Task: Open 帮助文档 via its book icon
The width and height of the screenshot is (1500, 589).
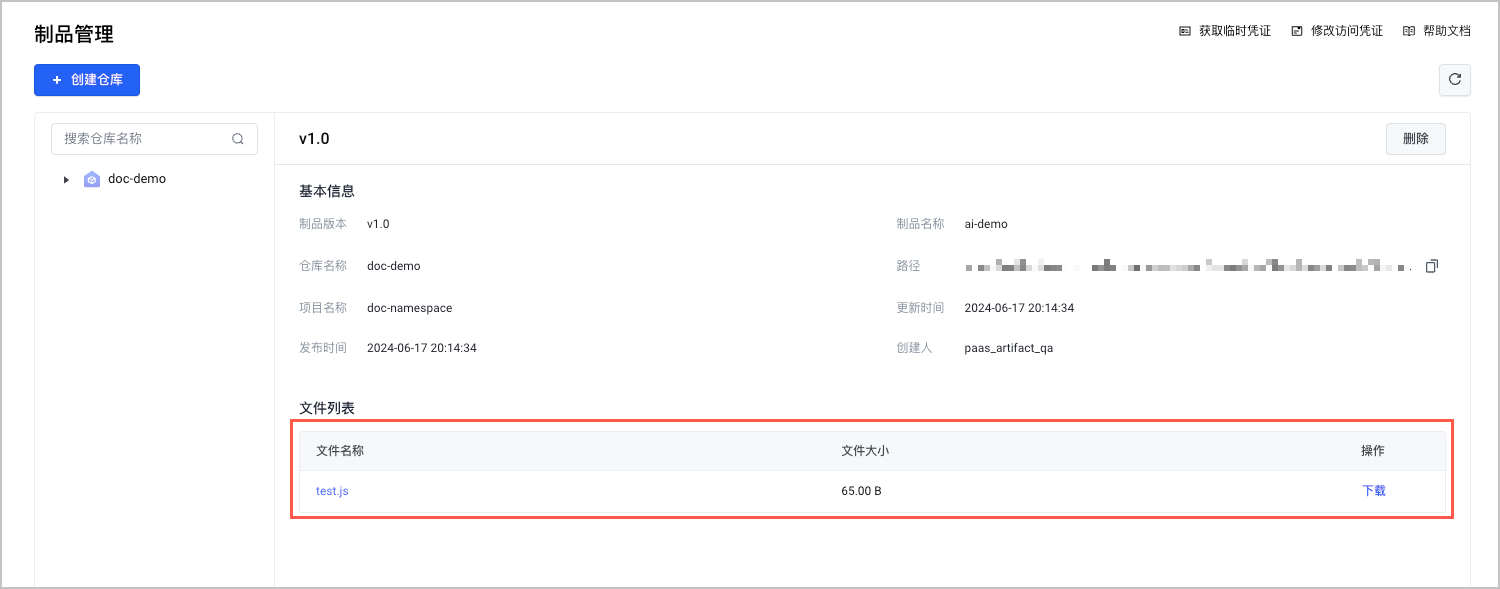Action: [x=1409, y=31]
